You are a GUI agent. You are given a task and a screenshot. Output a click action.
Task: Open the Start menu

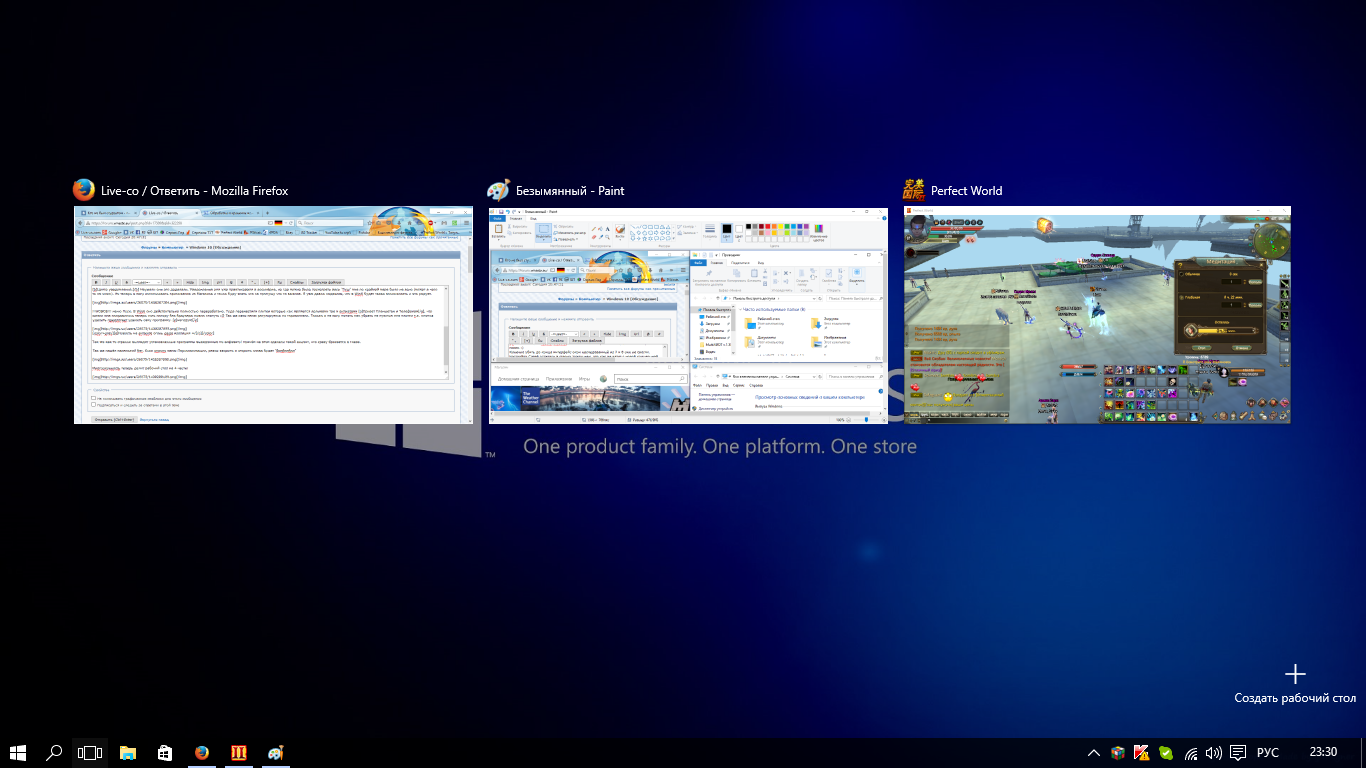tap(18, 753)
